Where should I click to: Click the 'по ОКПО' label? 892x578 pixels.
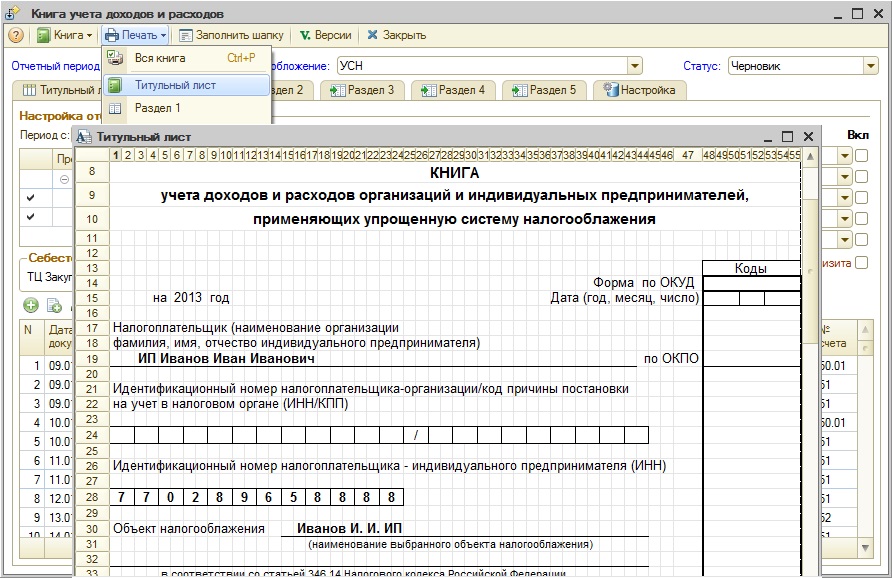point(671,358)
